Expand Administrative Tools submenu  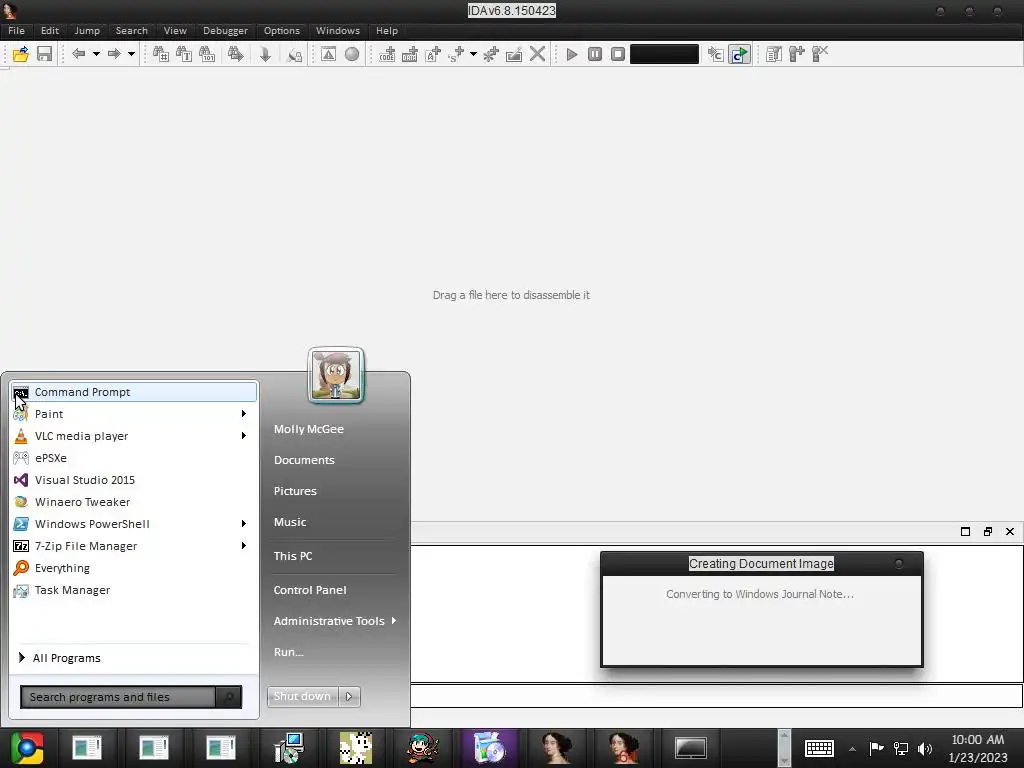335,621
